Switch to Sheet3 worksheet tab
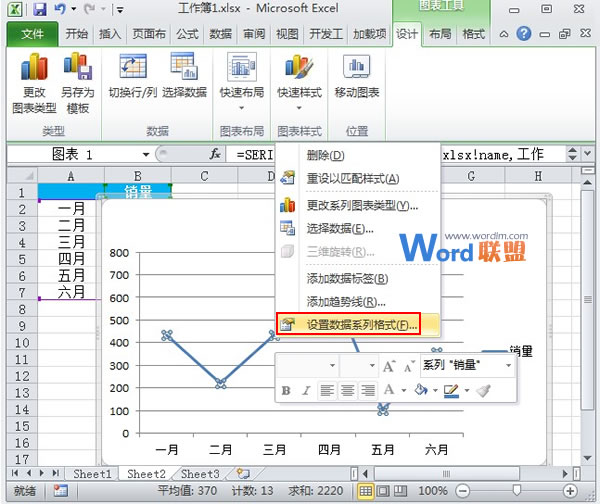Viewport: 600px width, 504px height. tap(200, 474)
